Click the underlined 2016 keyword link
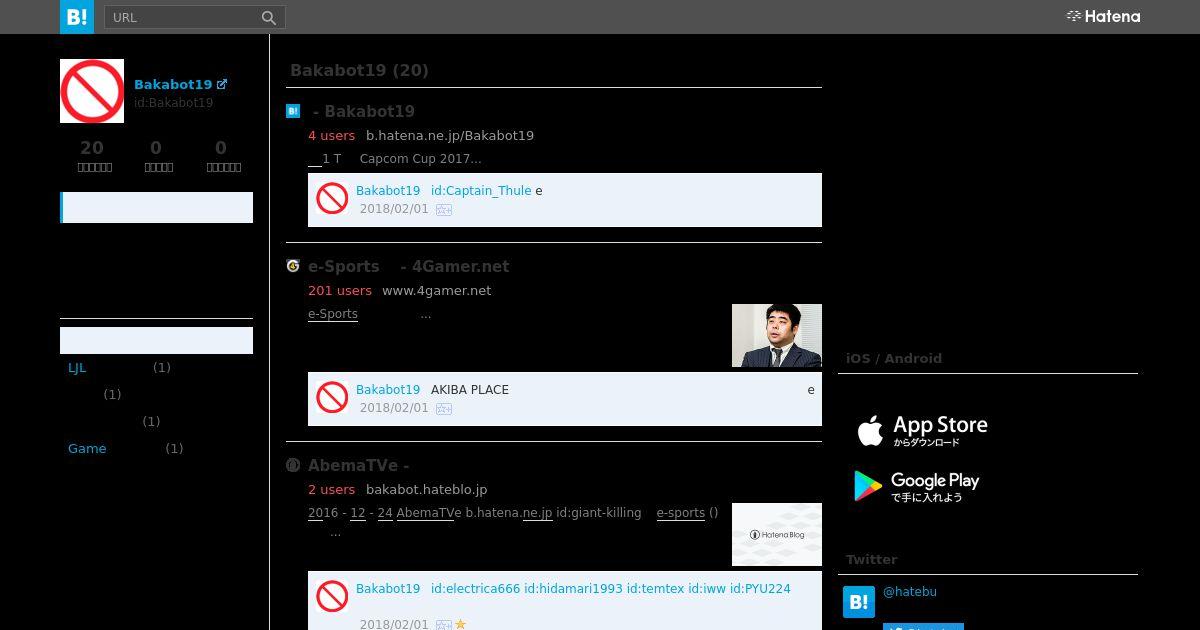This screenshot has width=1200, height=630. 323,513
